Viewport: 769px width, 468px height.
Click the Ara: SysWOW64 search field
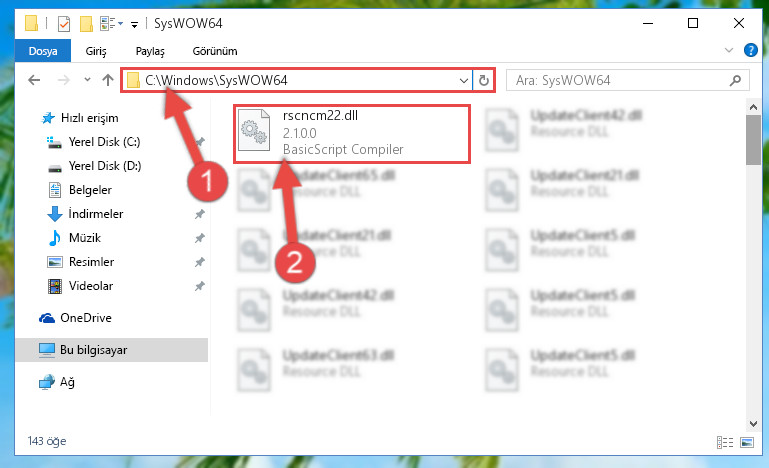coord(619,80)
